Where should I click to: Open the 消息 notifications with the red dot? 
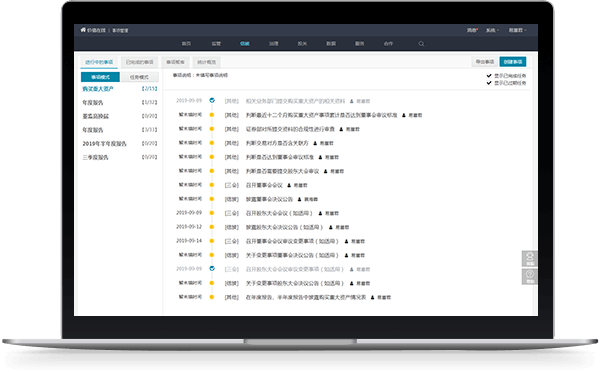(x=472, y=30)
